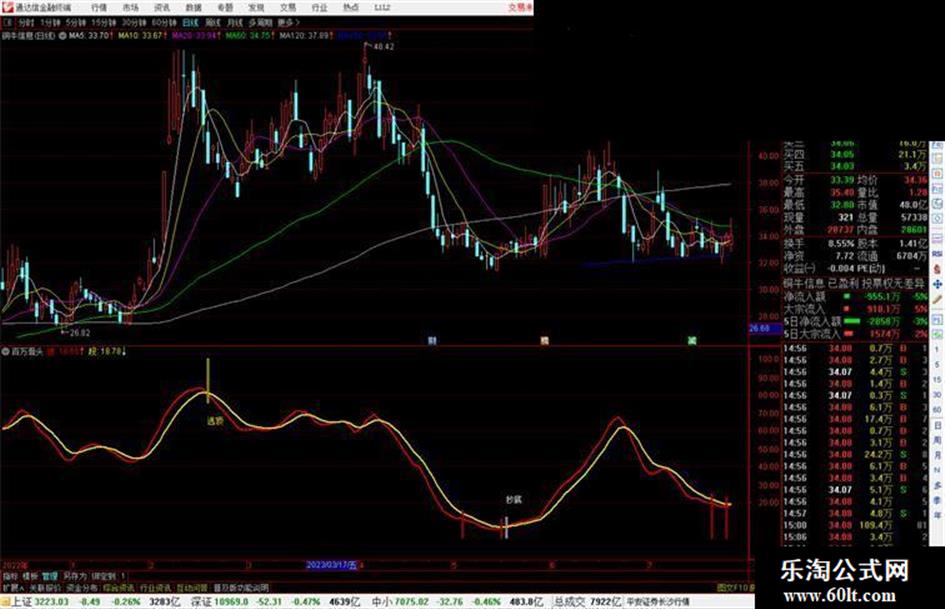
Task: Click the 管理 tab at bottom
Action: tap(50, 576)
